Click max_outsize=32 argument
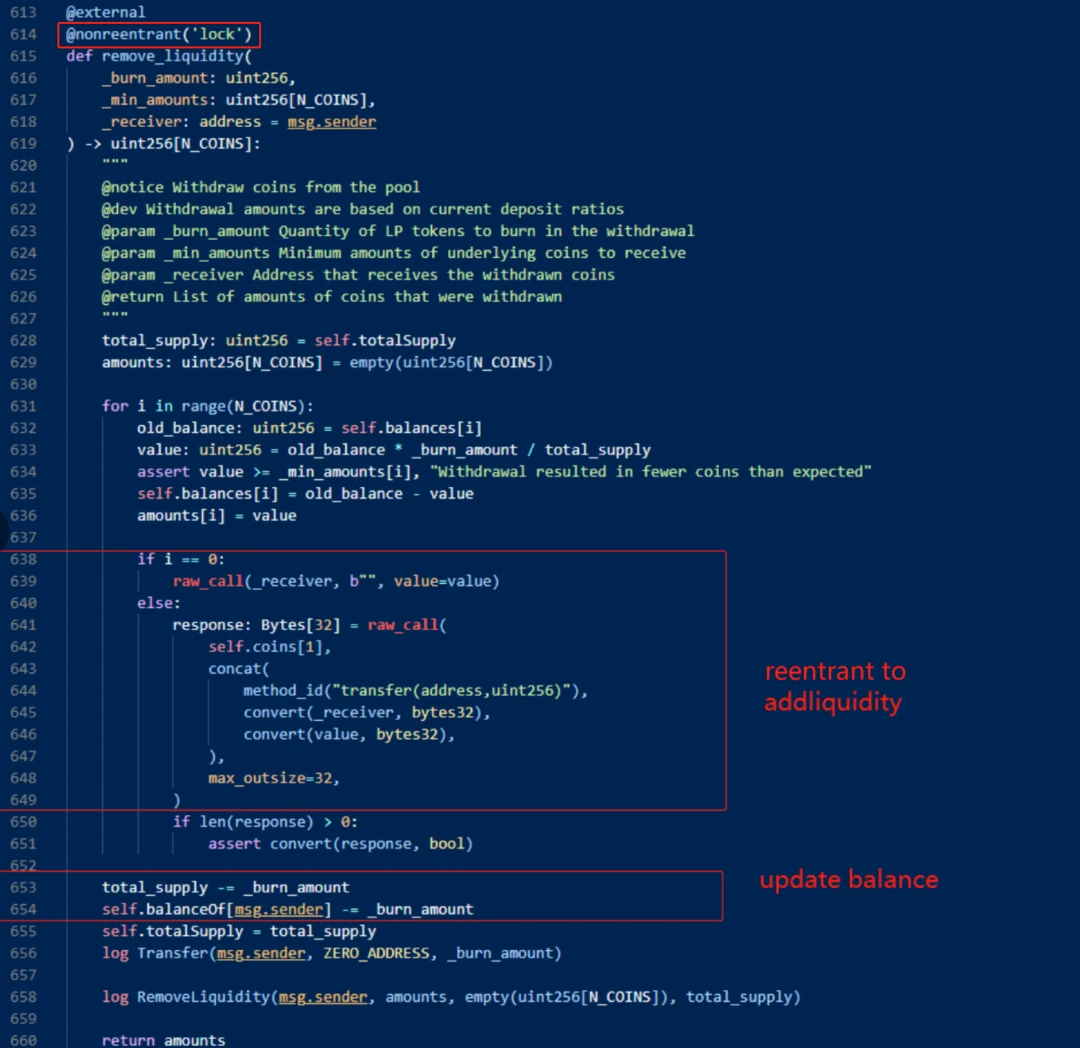The width and height of the screenshot is (1080, 1048). pos(281,778)
